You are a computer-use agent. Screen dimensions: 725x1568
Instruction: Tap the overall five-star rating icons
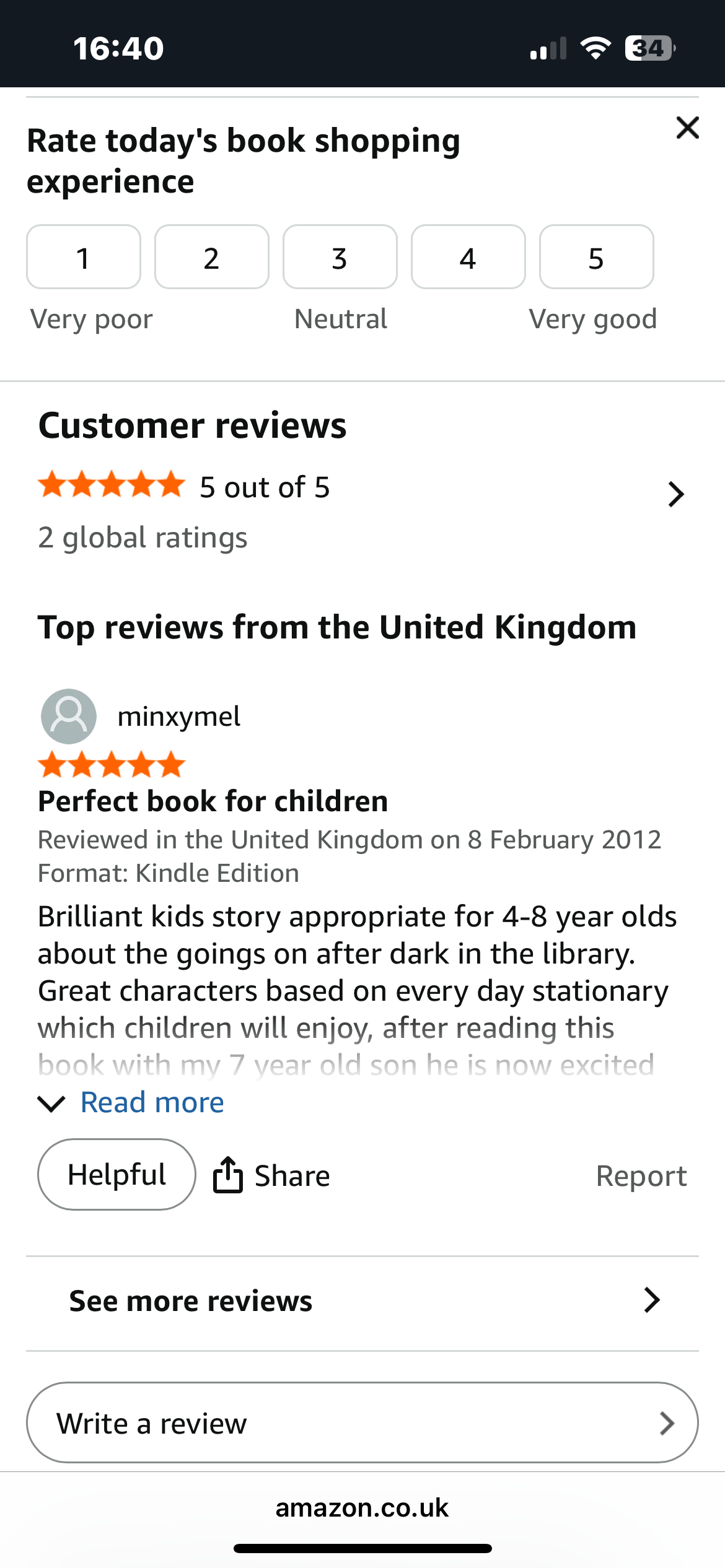pos(112,485)
